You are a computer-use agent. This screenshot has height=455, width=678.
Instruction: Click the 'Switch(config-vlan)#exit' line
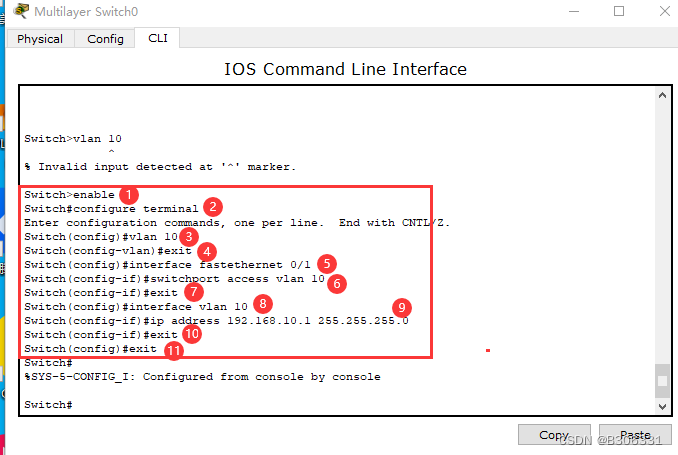coord(108,251)
